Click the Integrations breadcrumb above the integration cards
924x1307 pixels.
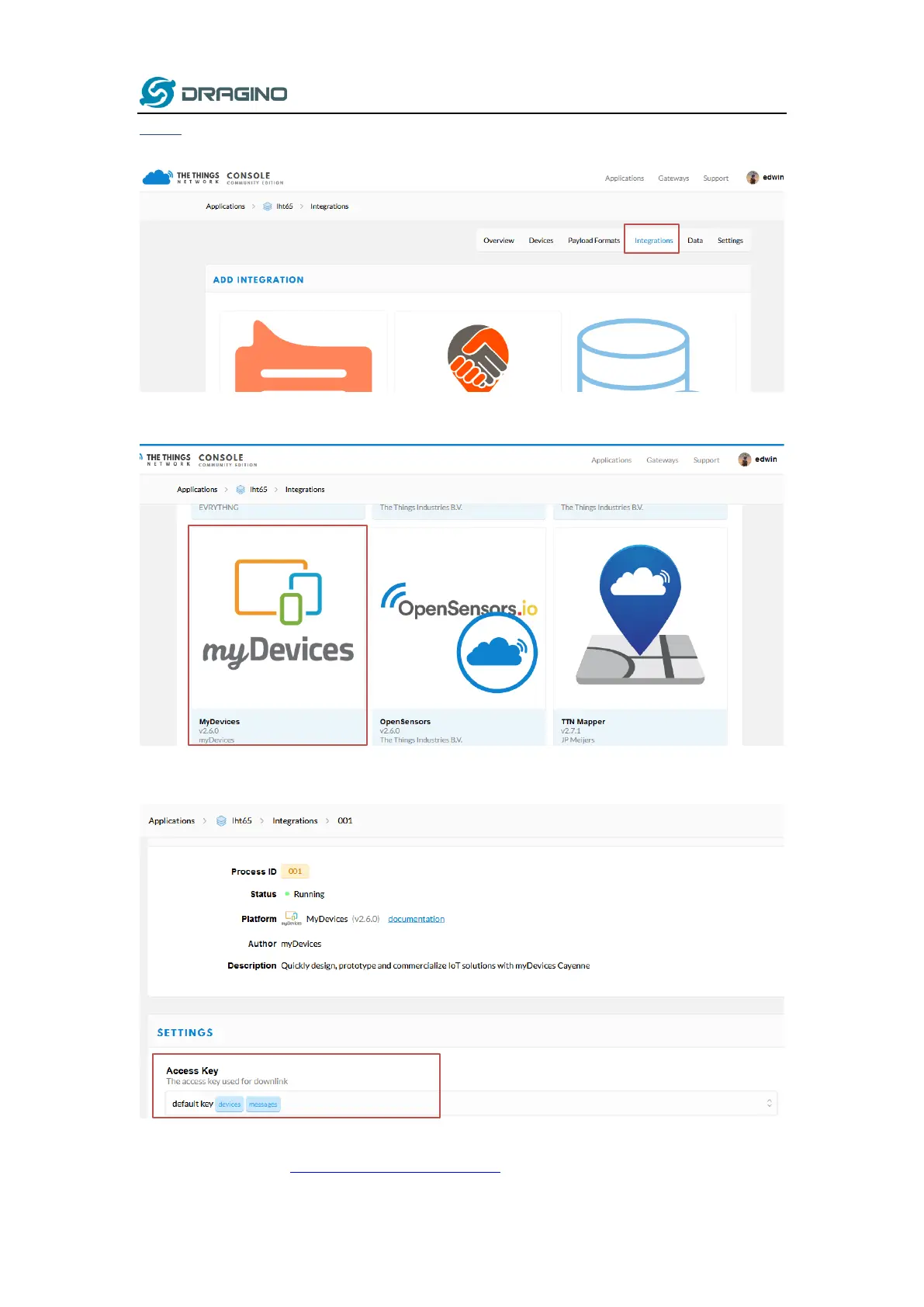click(x=305, y=490)
